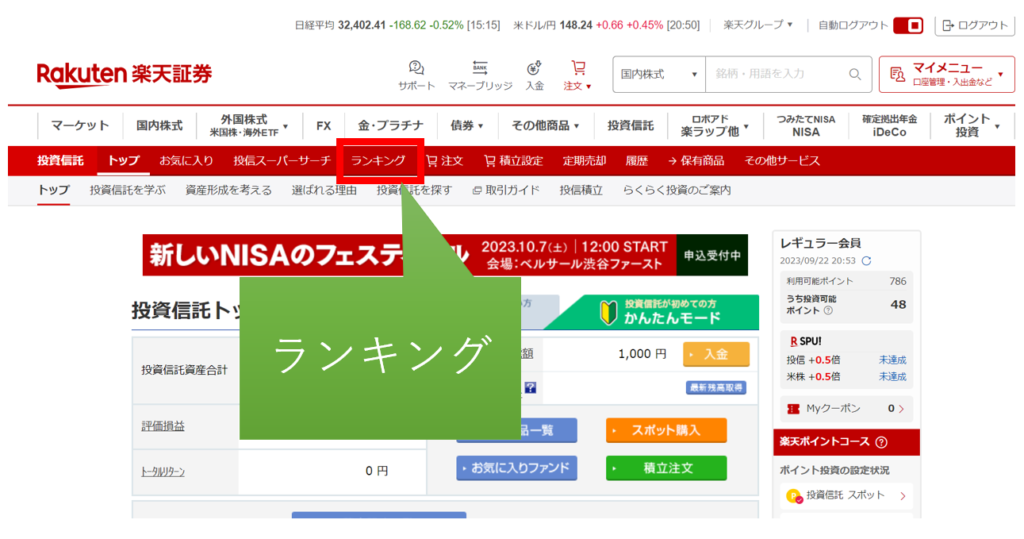Expand the その他商品 menu dropdown

coord(545,125)
